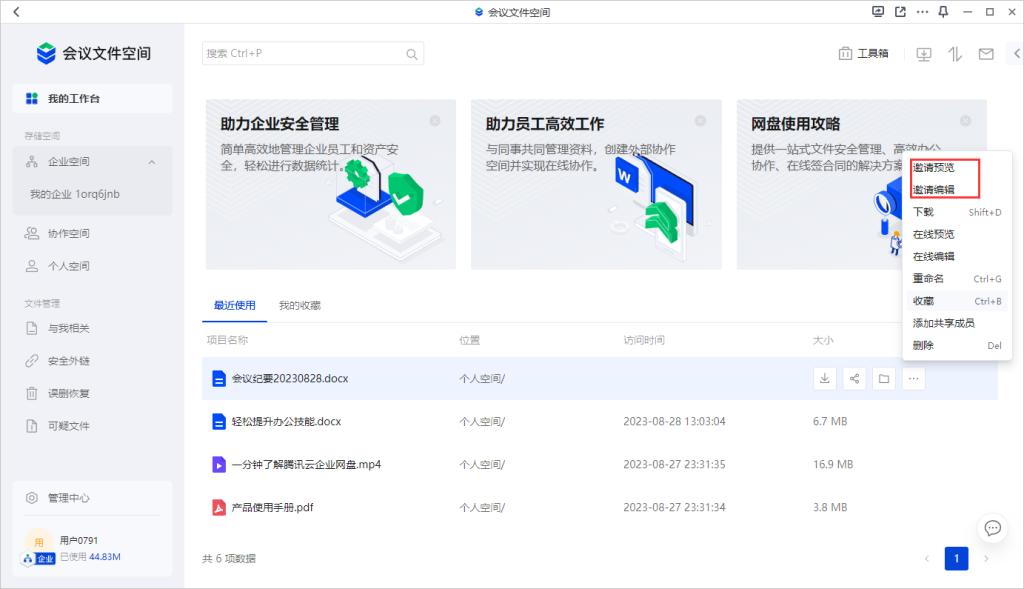Click the sort arrows icon near 工具箱
This screenshot has height=589, width=1024.
point(954,53)
